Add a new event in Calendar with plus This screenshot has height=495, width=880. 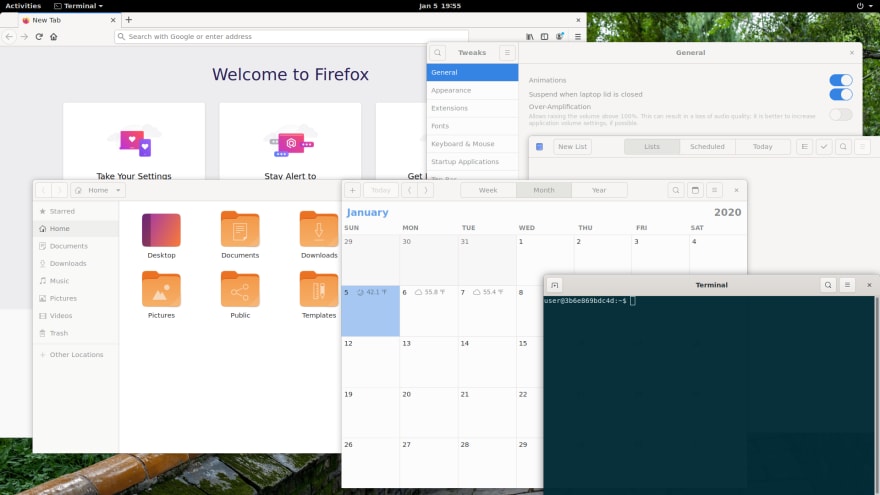click(352, 190)
